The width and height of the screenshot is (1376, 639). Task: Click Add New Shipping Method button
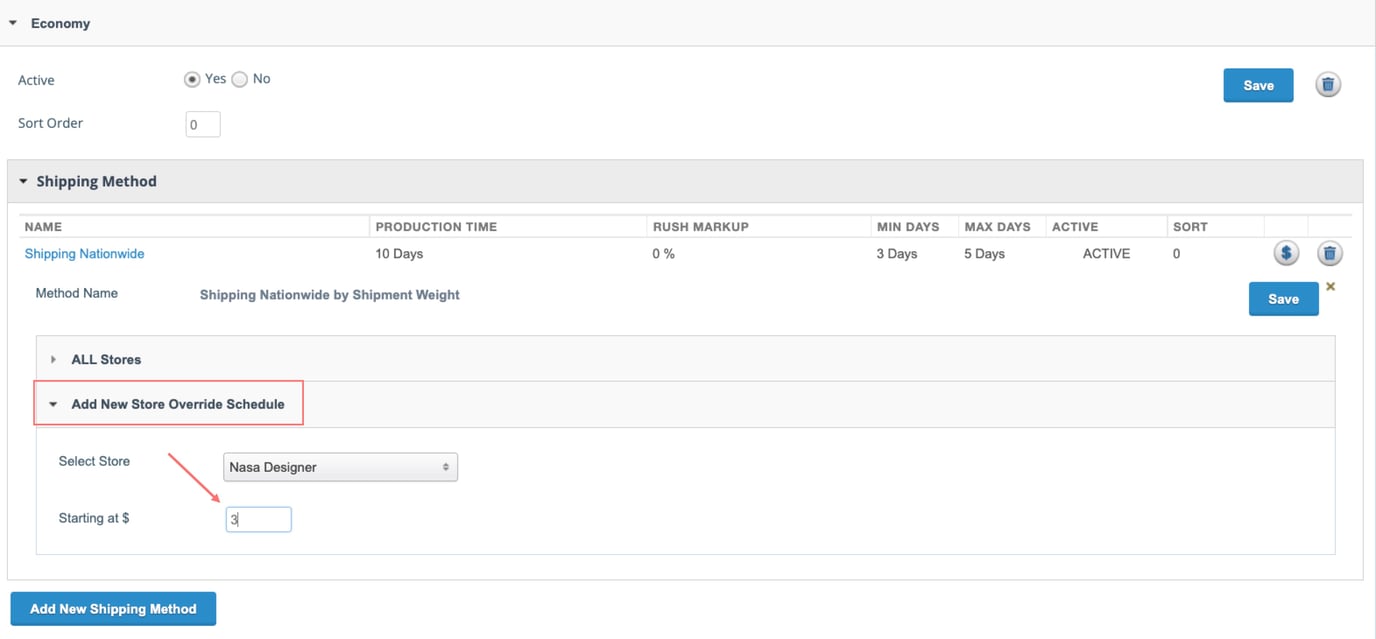click(x=113, y=608)
